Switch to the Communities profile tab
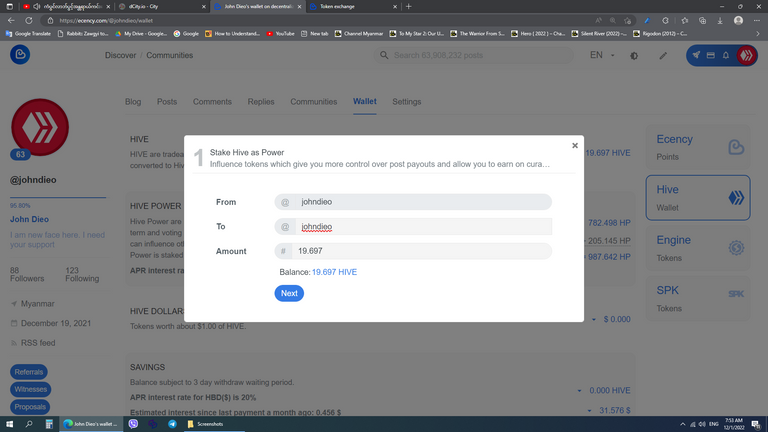This screenshot has height=432, width=768. [313, 102]
